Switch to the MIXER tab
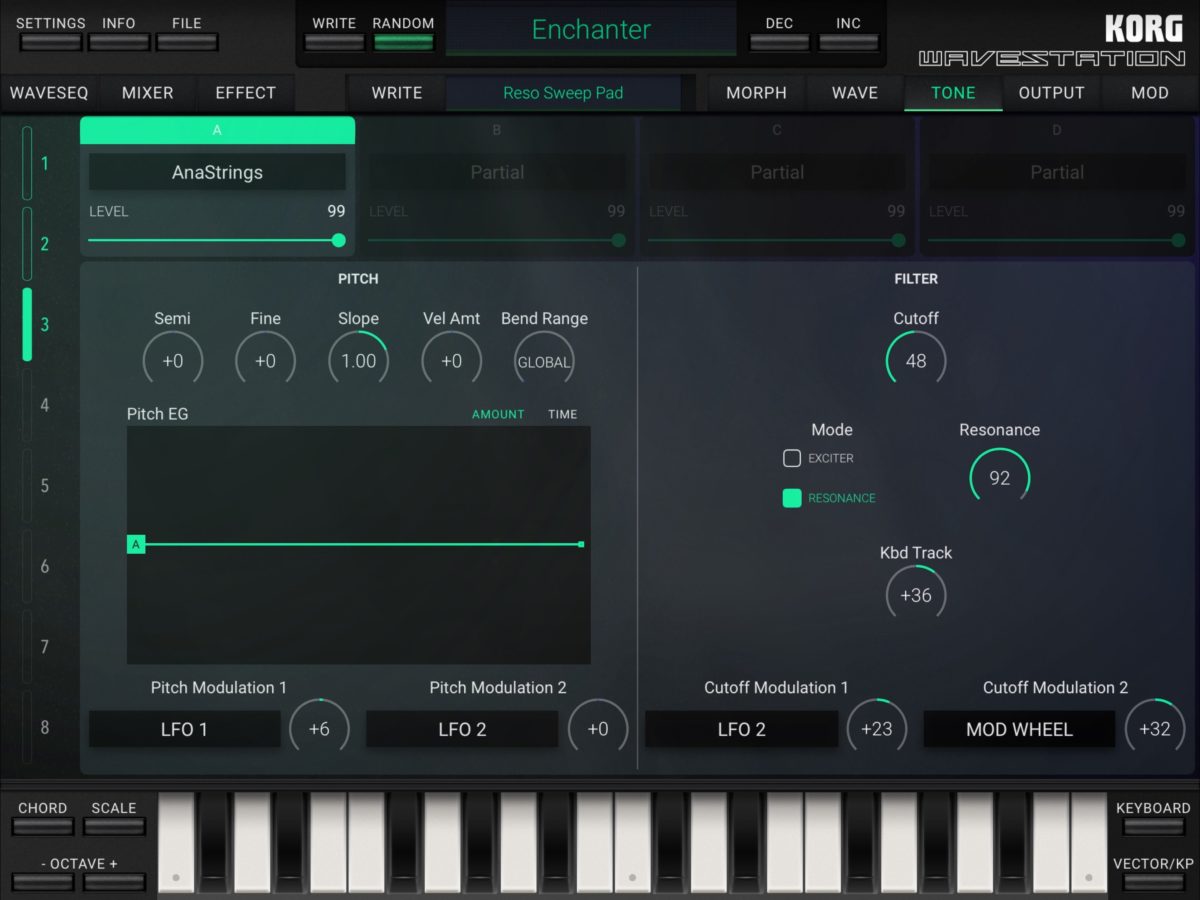The height and width of the screenshot is (900, 1200). [x=148, y=93]
